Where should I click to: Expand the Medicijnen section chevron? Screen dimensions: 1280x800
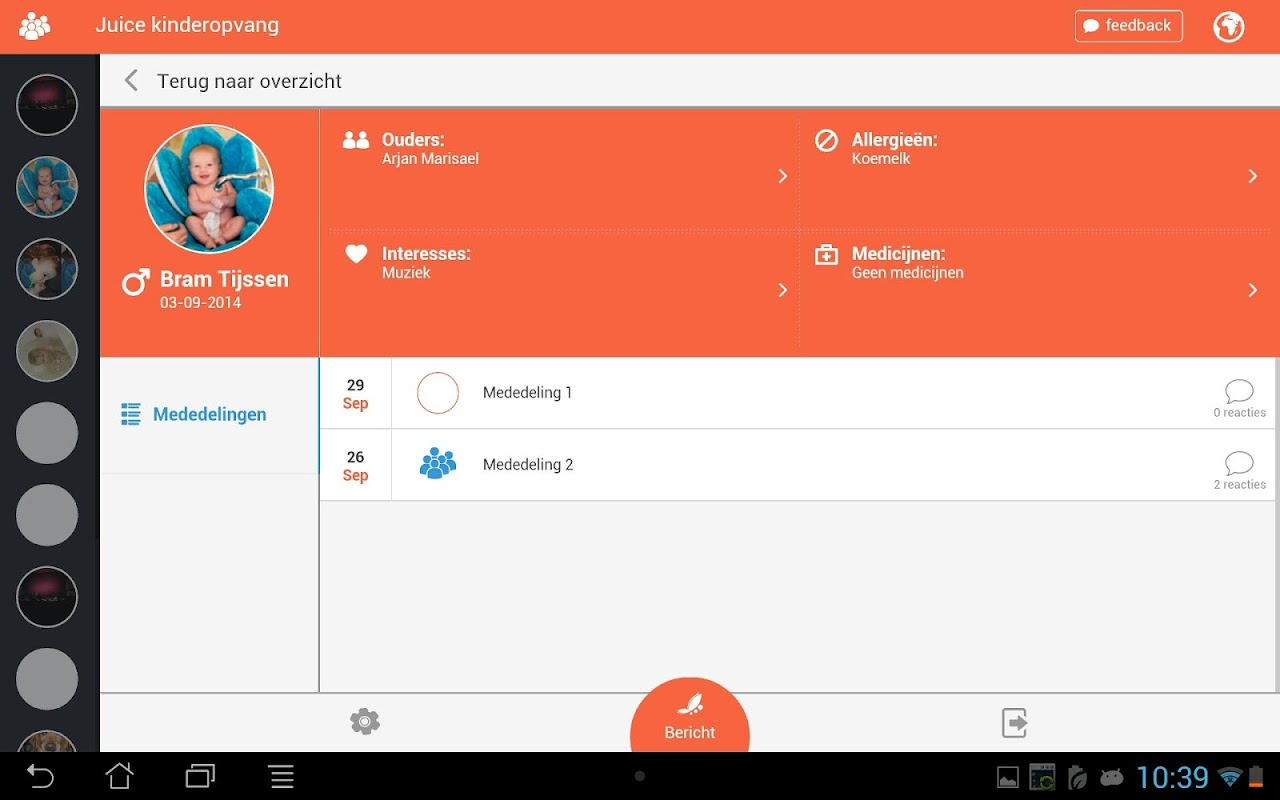pos(1253,290)
